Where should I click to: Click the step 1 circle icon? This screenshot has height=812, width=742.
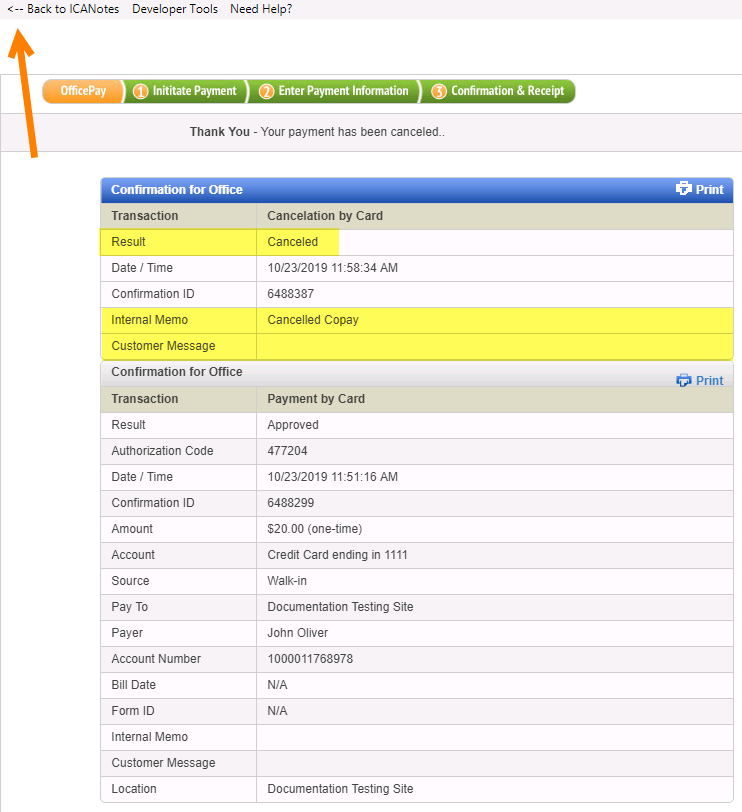click(x=141, y=91)
